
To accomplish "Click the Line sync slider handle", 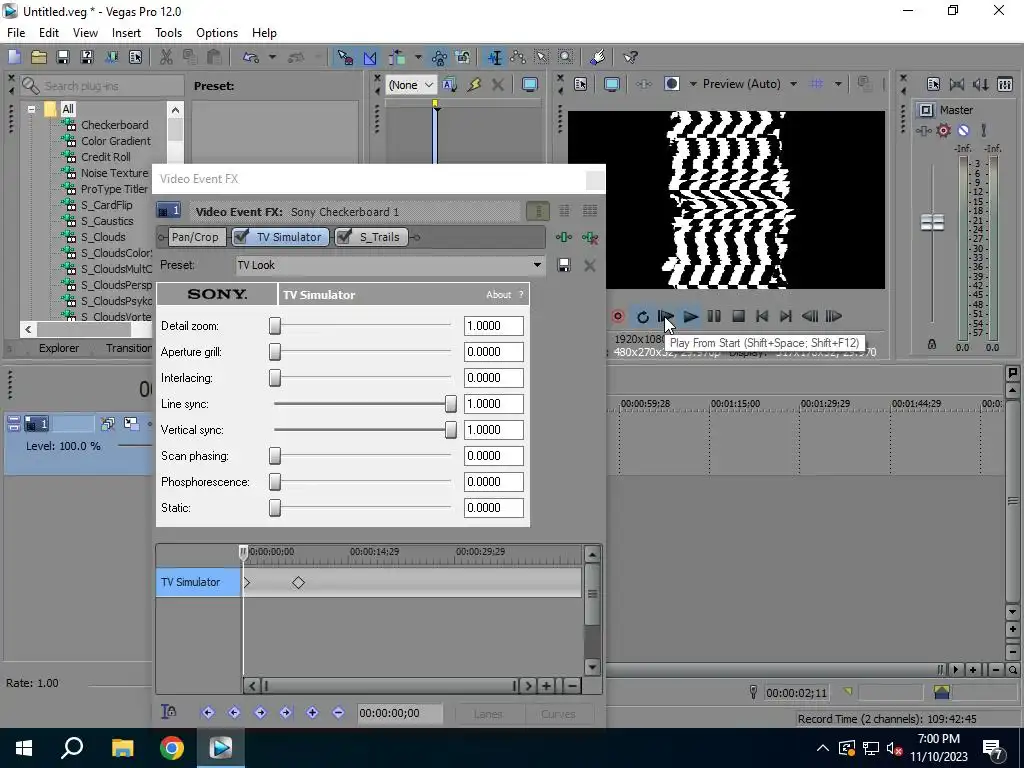I will [451, 404].
